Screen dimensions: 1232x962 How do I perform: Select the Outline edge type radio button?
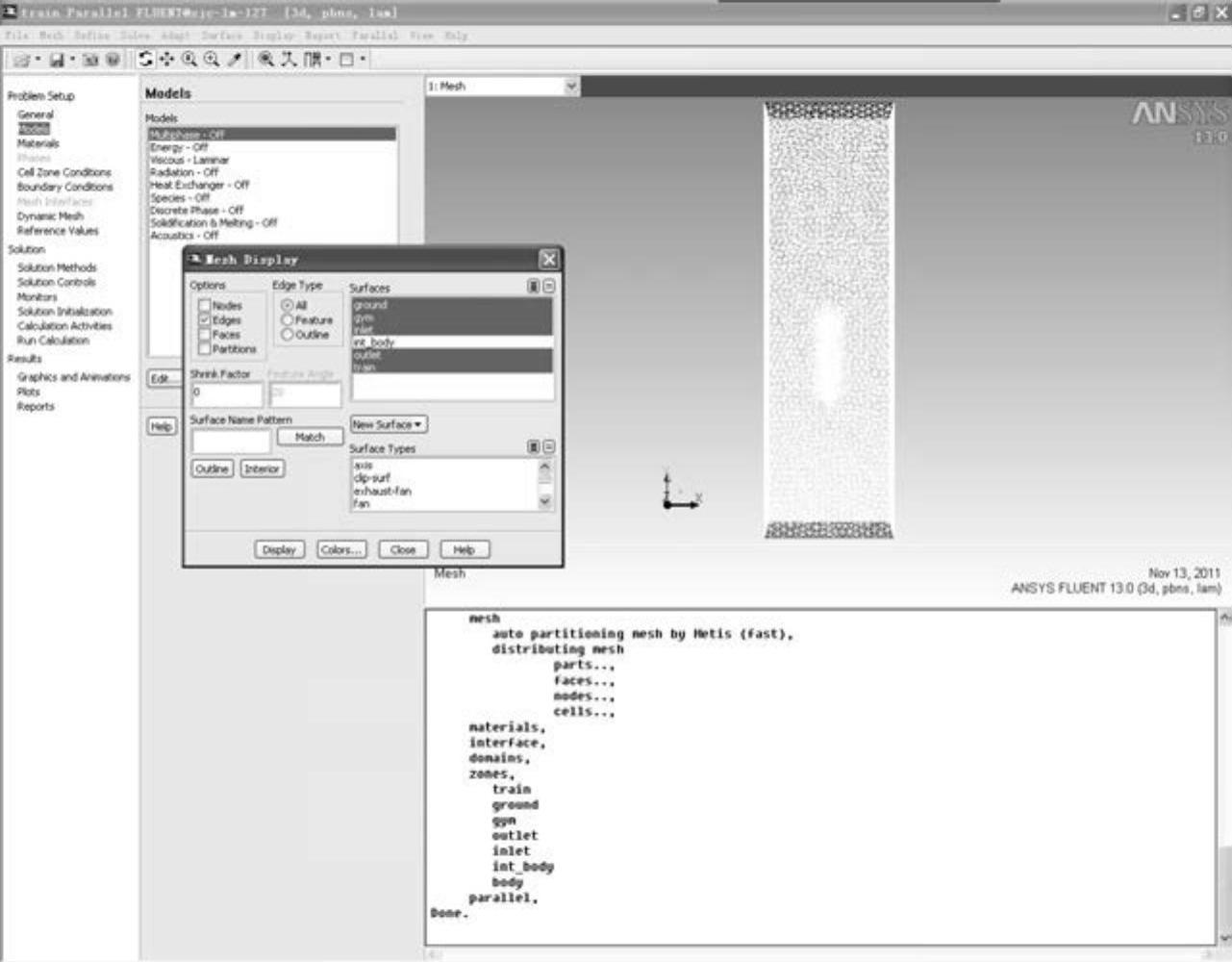tap(287, 334)
